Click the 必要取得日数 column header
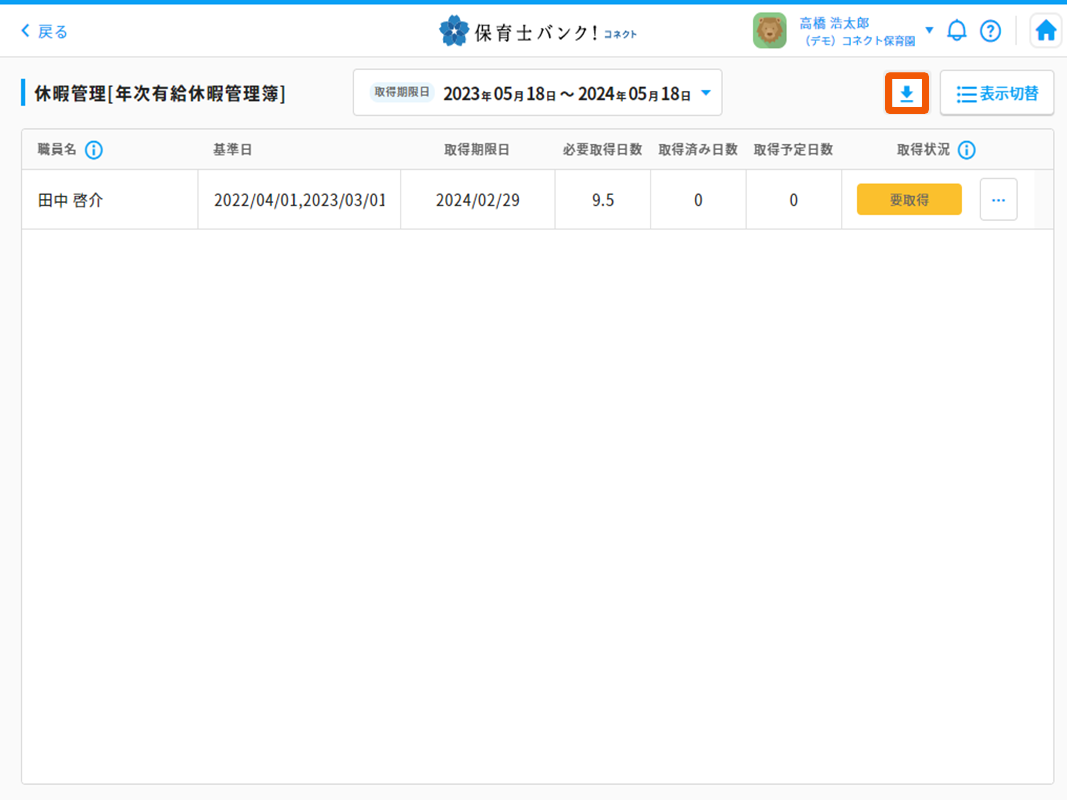The height and width of the screenshot is (800, 1067). coord(602,150)
